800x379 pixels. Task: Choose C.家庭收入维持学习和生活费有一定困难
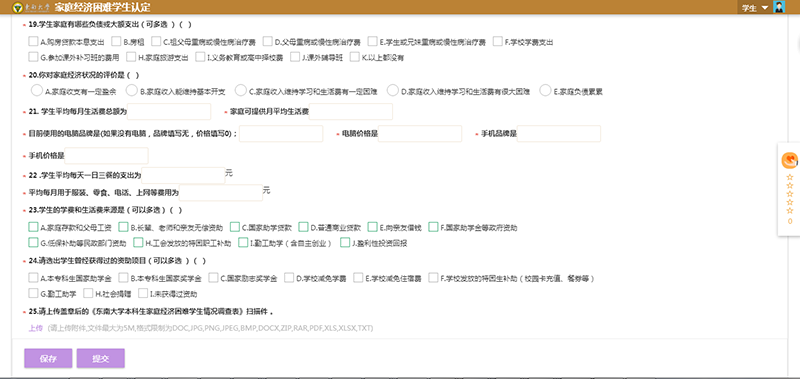click(241, 90)
